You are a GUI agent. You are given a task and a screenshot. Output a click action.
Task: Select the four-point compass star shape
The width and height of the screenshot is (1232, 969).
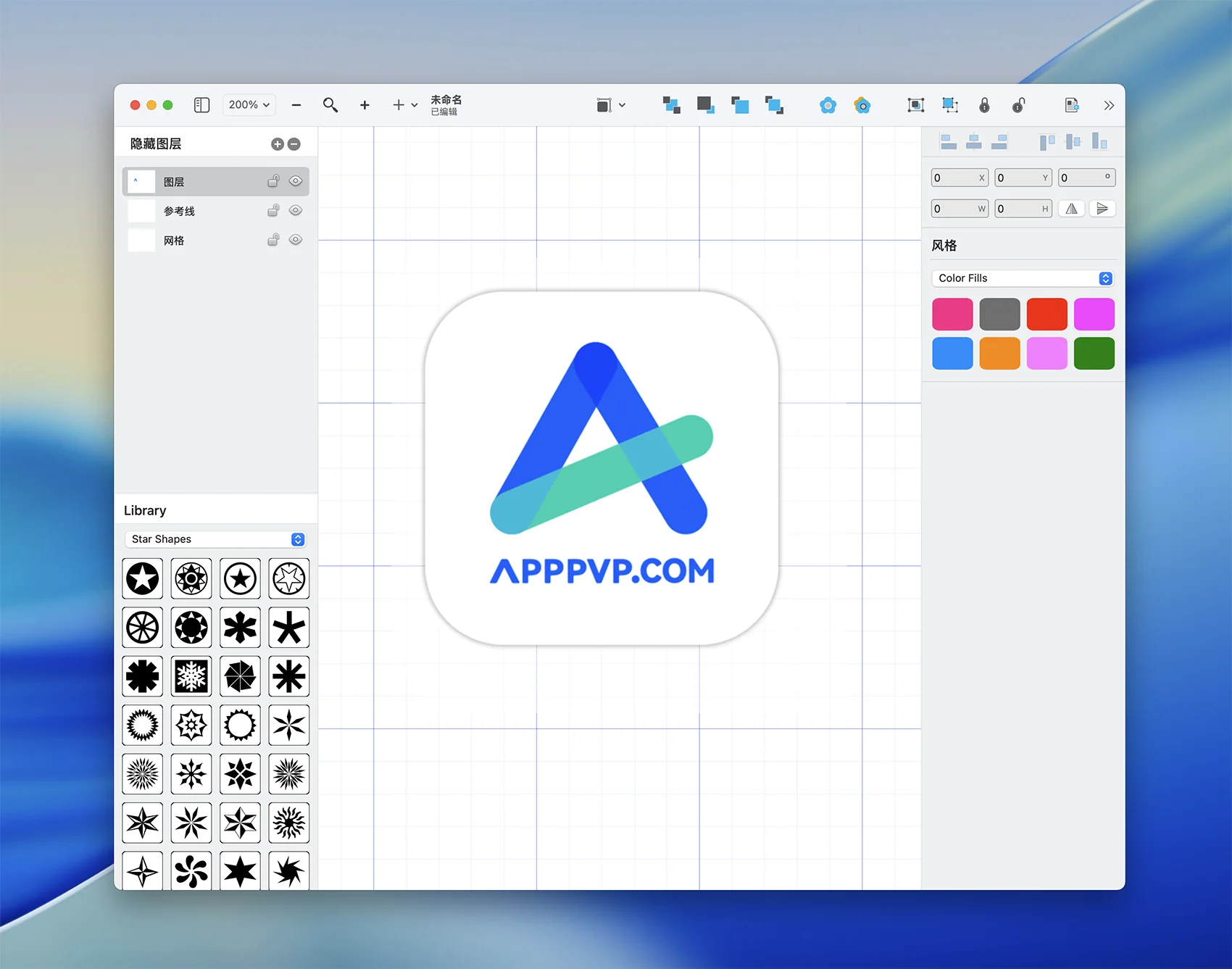(x=143, y=870)
